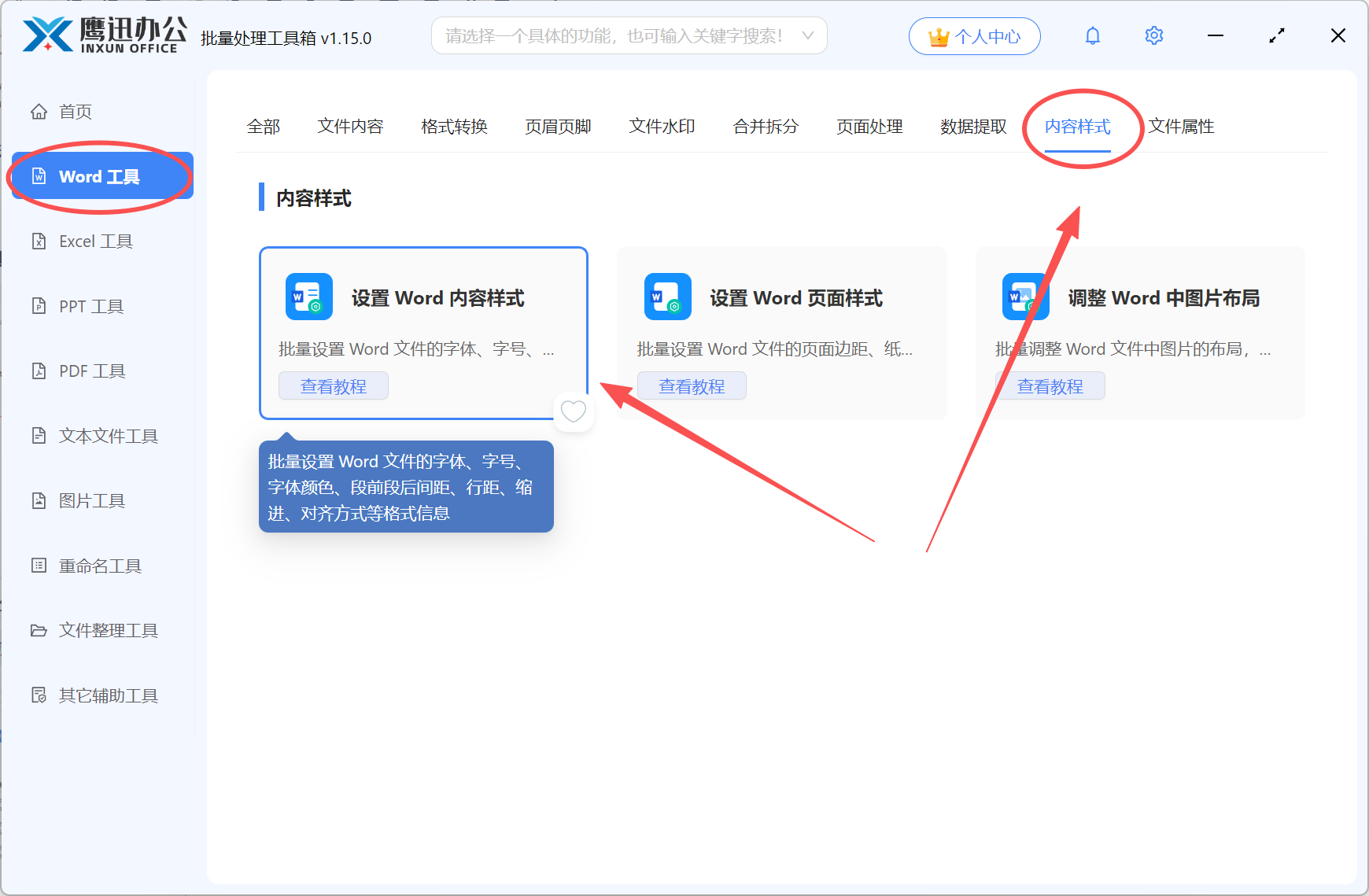Click the Adjust Word Image Layout card icon
The height and width of the screenshot is (896, 1369).
point(1024,297)
